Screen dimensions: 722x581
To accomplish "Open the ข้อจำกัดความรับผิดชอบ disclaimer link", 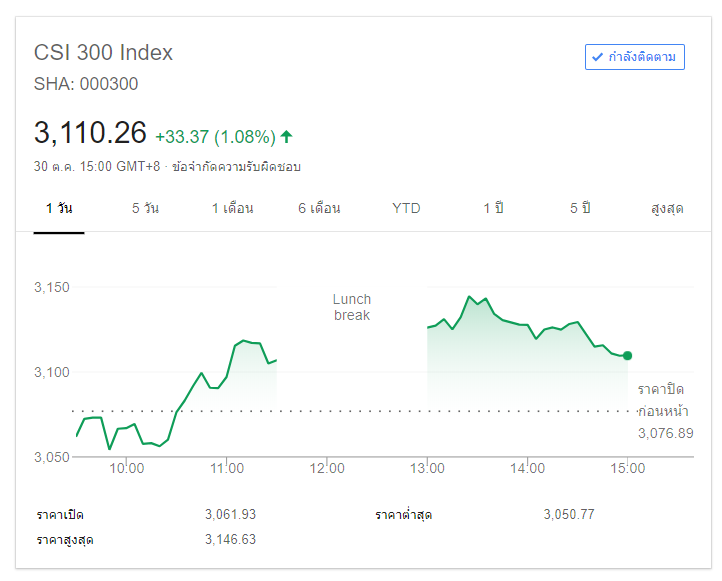I will click(x=237, y=167).
